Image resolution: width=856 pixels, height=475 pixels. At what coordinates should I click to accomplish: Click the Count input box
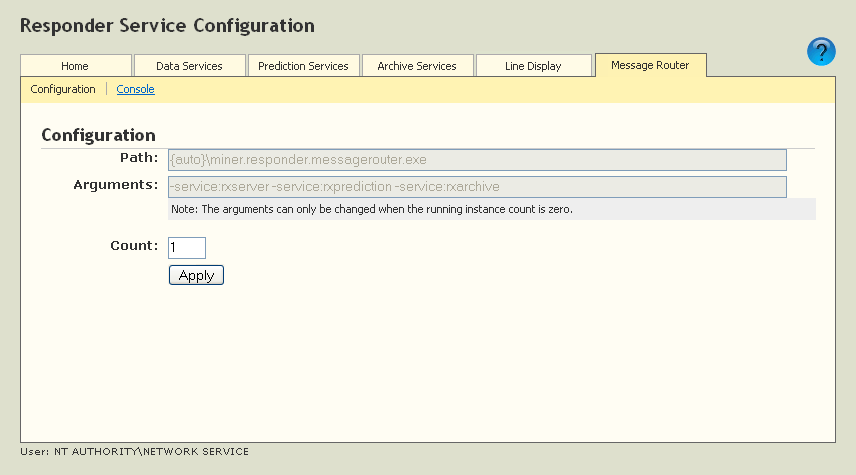pos(187,247)
